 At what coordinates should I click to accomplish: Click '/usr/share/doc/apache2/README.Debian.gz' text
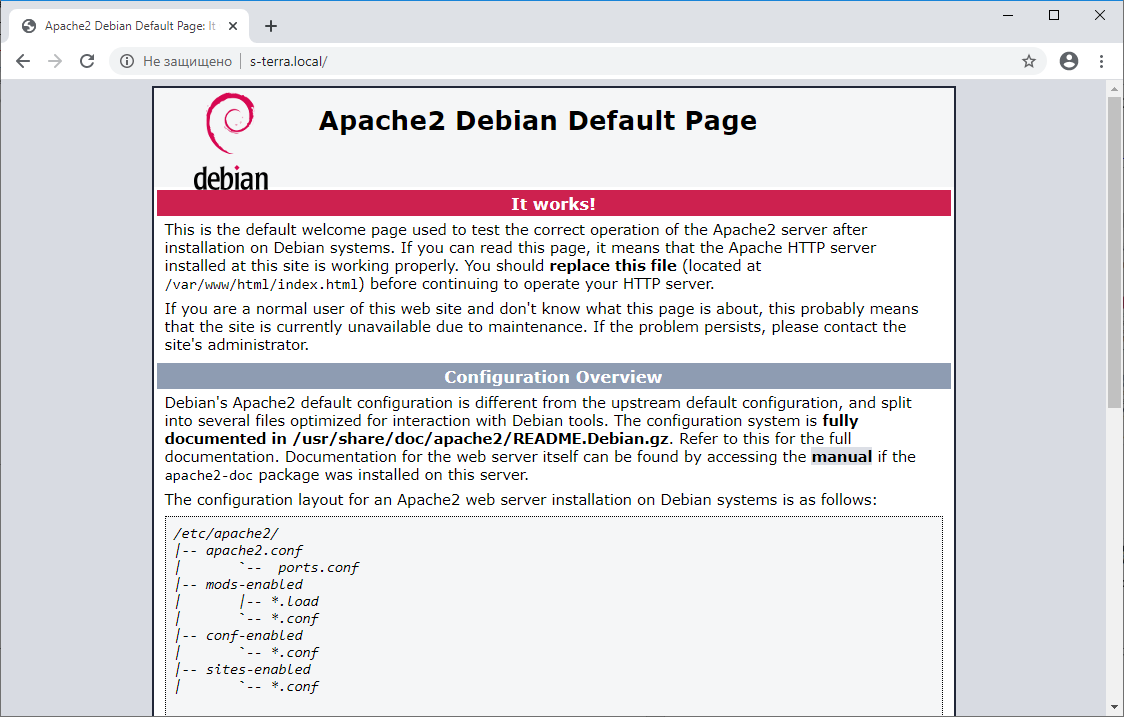481,439
